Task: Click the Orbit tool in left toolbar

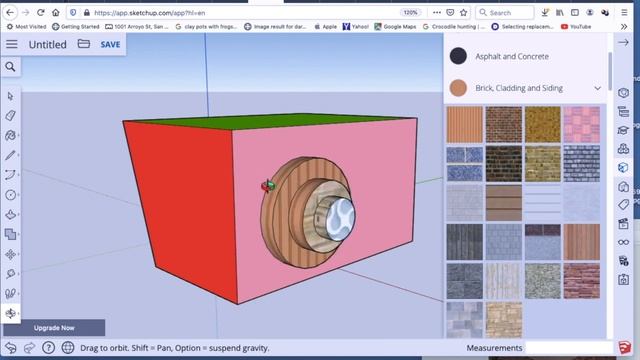Action: tap(11, 313)
